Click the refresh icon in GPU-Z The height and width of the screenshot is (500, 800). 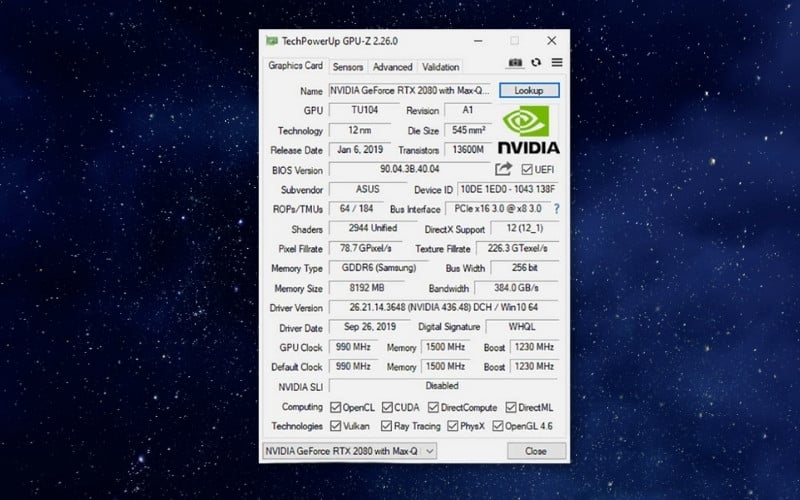tap(536, 62)
